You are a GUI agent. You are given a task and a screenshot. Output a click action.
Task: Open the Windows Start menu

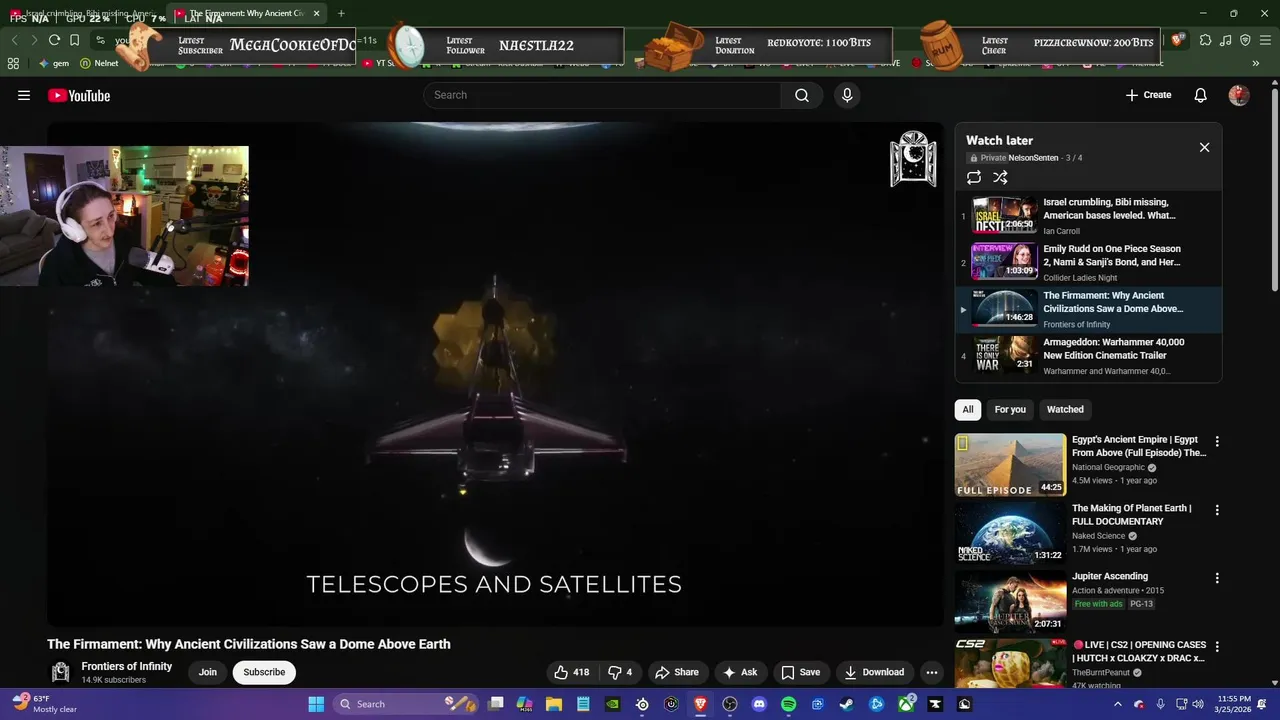point(316,704)
